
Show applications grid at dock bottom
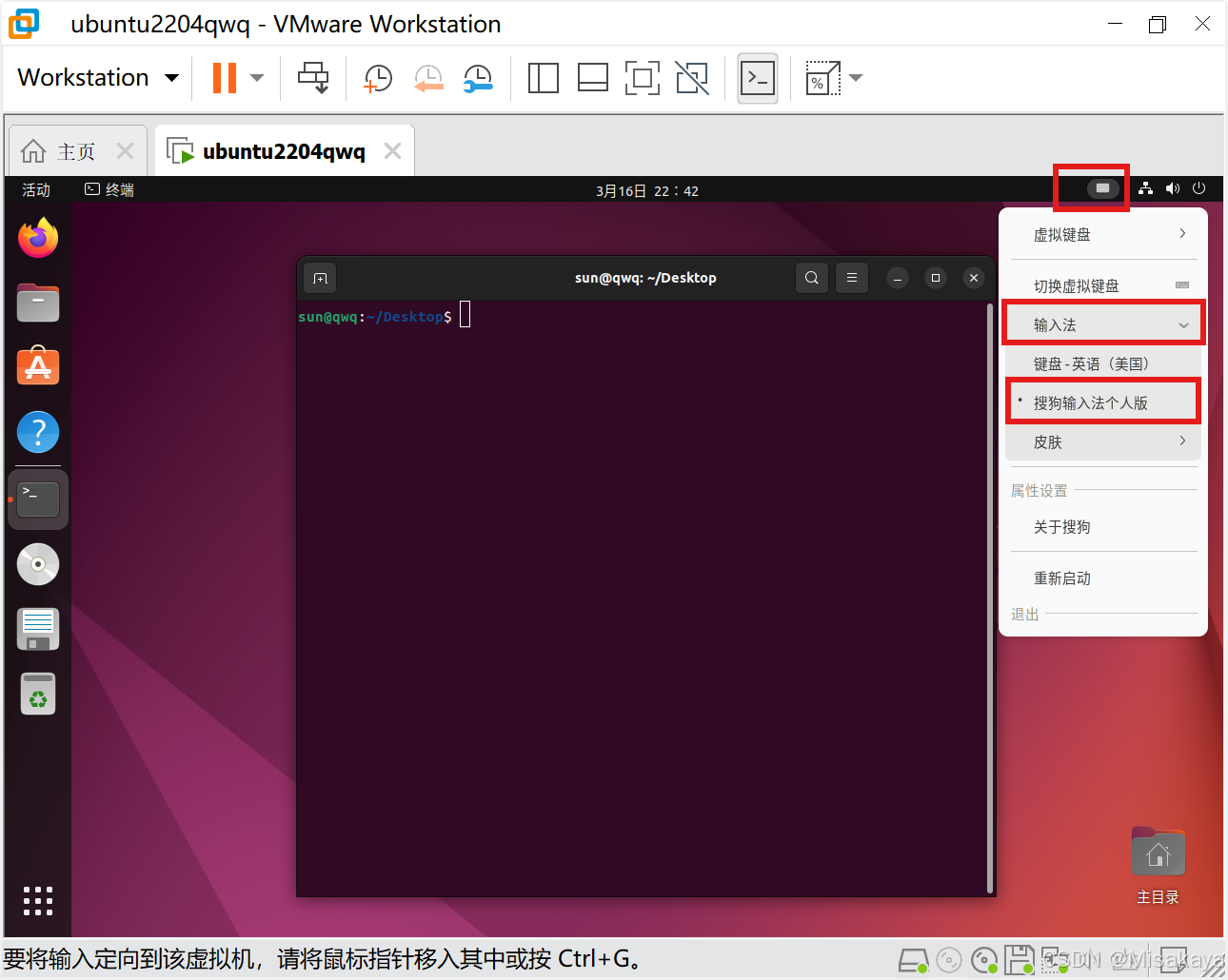click(x=38, y=900)
